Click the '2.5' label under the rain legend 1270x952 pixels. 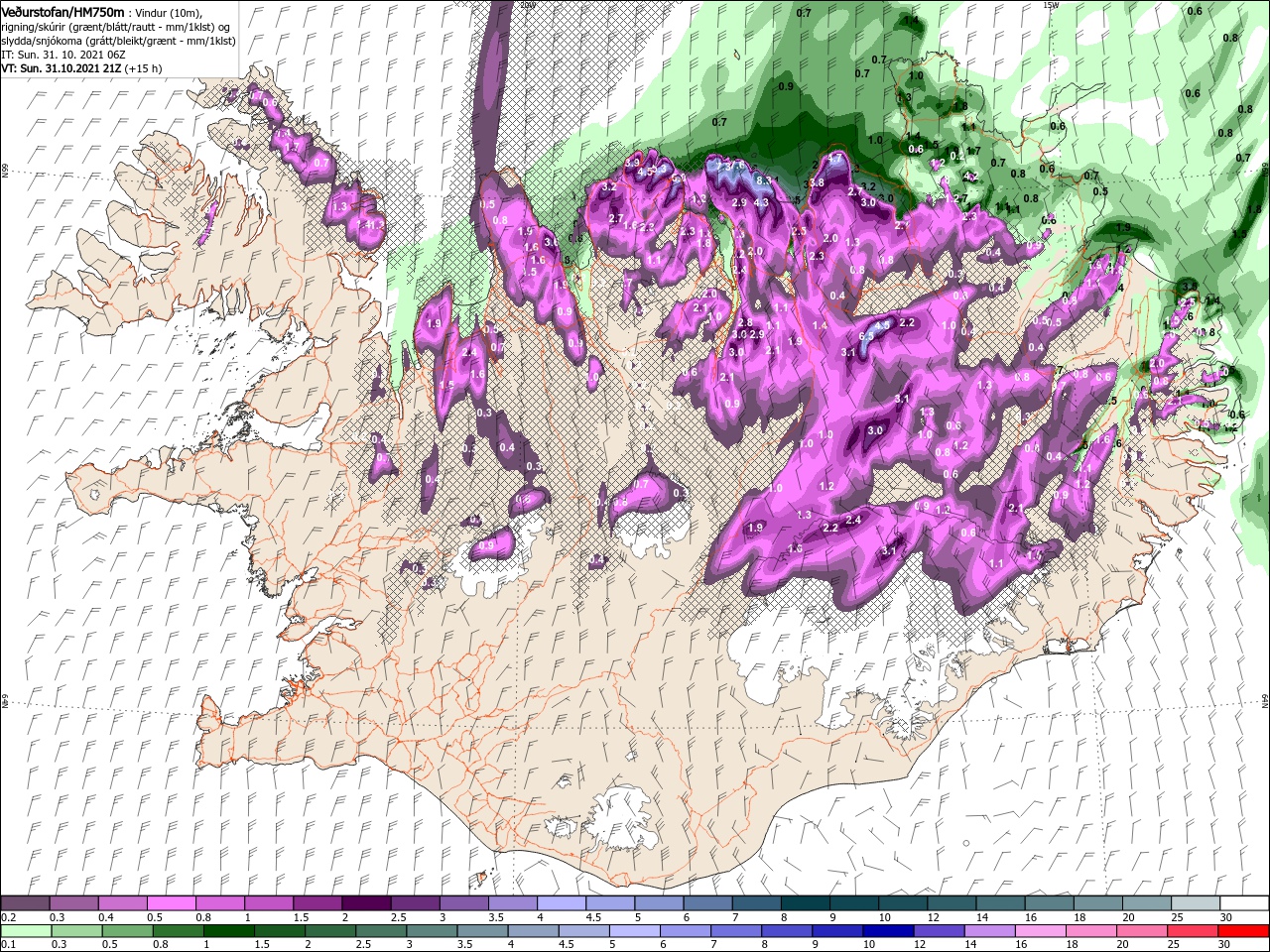363,944
